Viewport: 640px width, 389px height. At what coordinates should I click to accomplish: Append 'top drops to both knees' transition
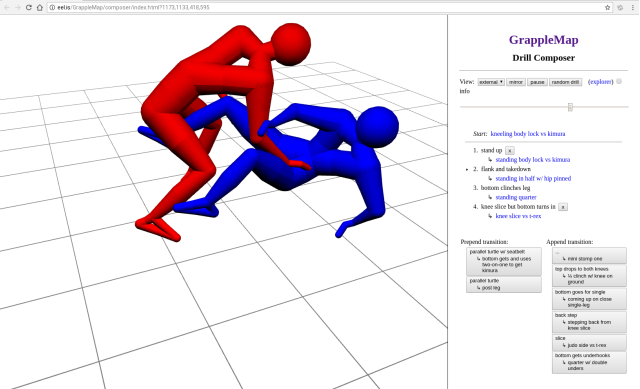[589, 276]
